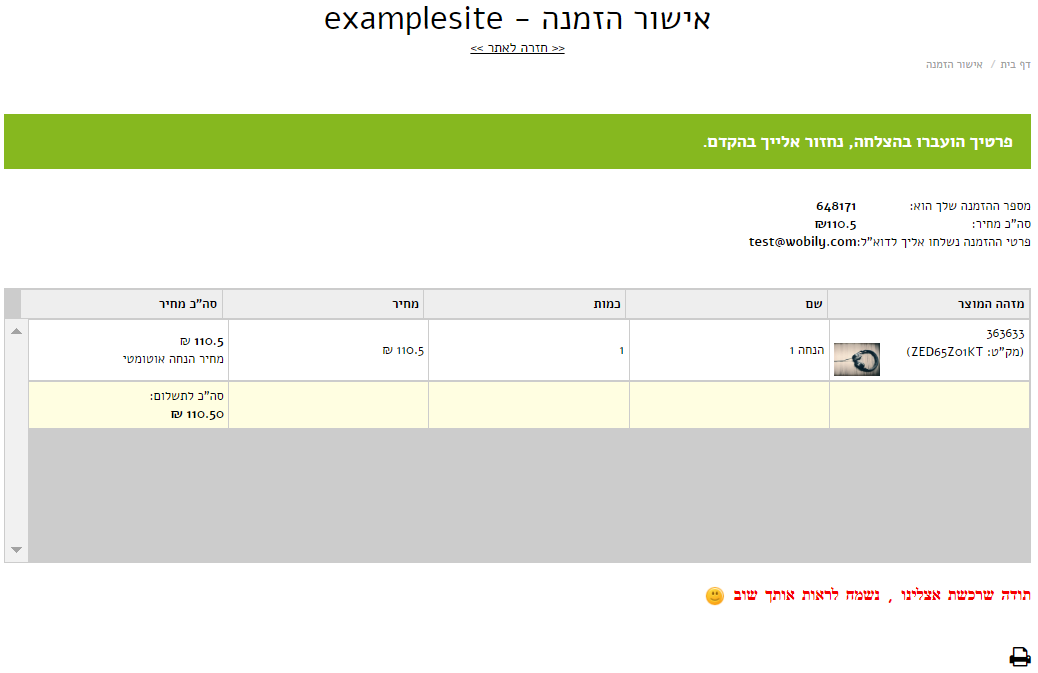Select the 'שם' column header
The width and height of the screenshot is (1038, 673).
pos(727,304)
